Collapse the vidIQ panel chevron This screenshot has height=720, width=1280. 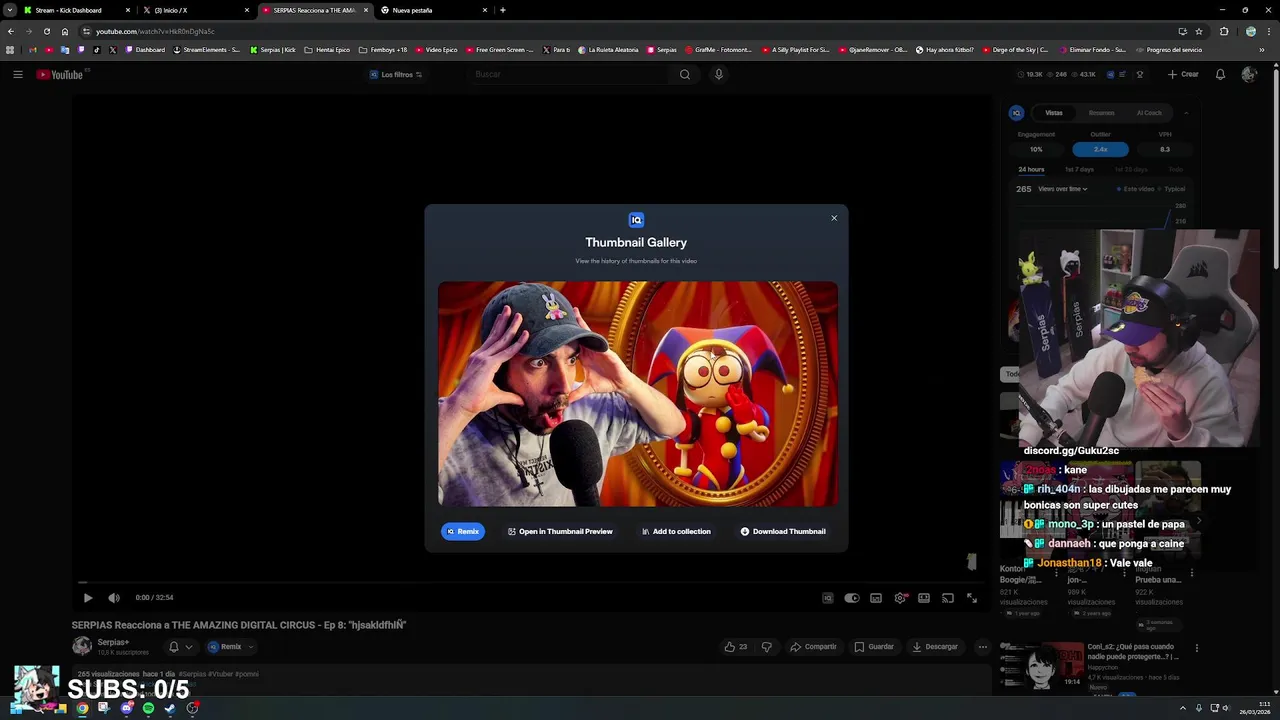pos(1186,113)
